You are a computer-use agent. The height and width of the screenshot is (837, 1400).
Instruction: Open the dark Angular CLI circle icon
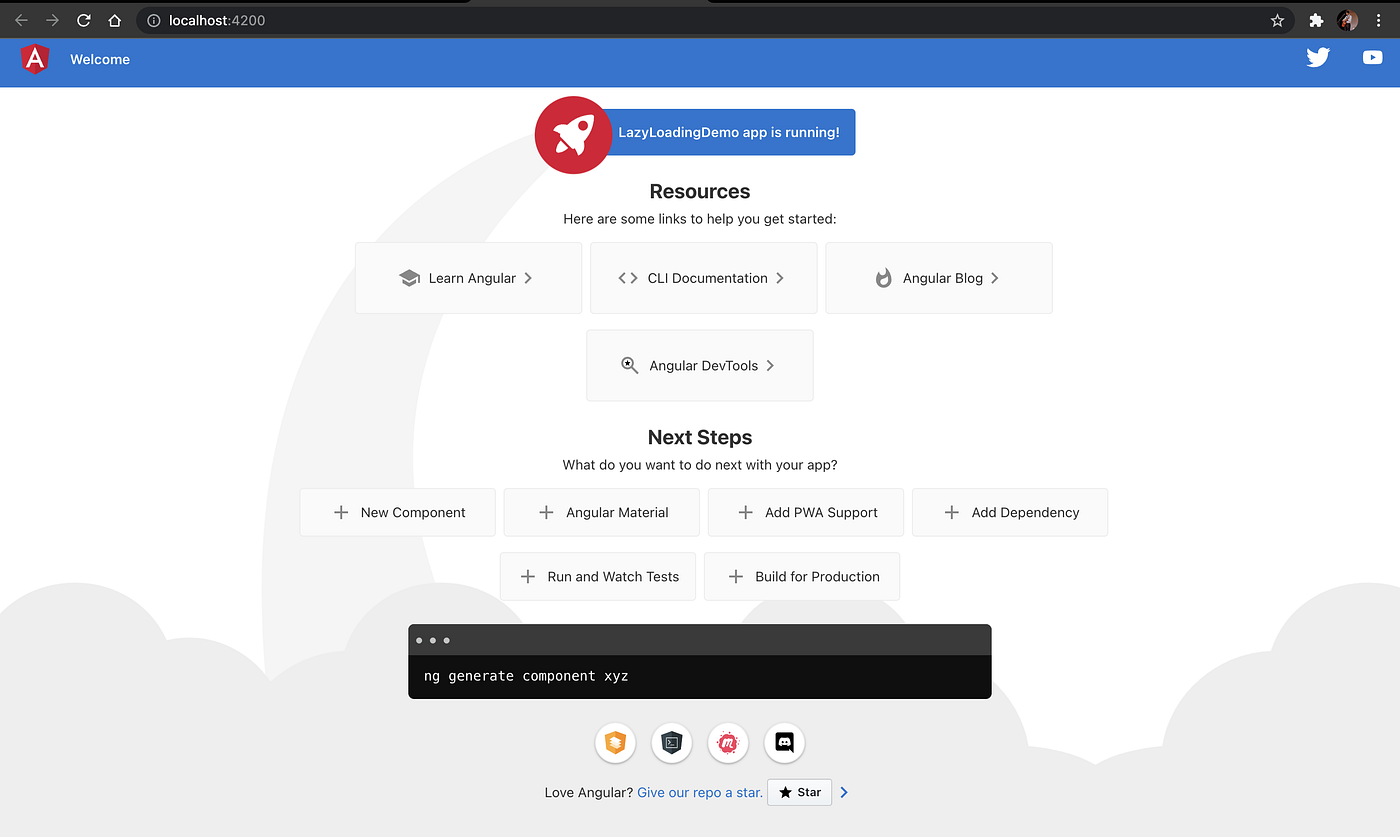[x=672, y=743]
